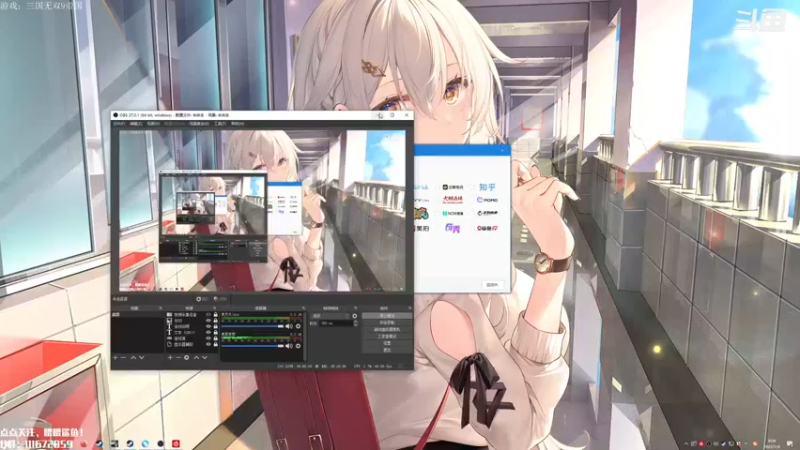Viewport: 800px width, 450px height.
Task: Open the 场景集合(S) menu in OBS
Action: click(199, 123)
